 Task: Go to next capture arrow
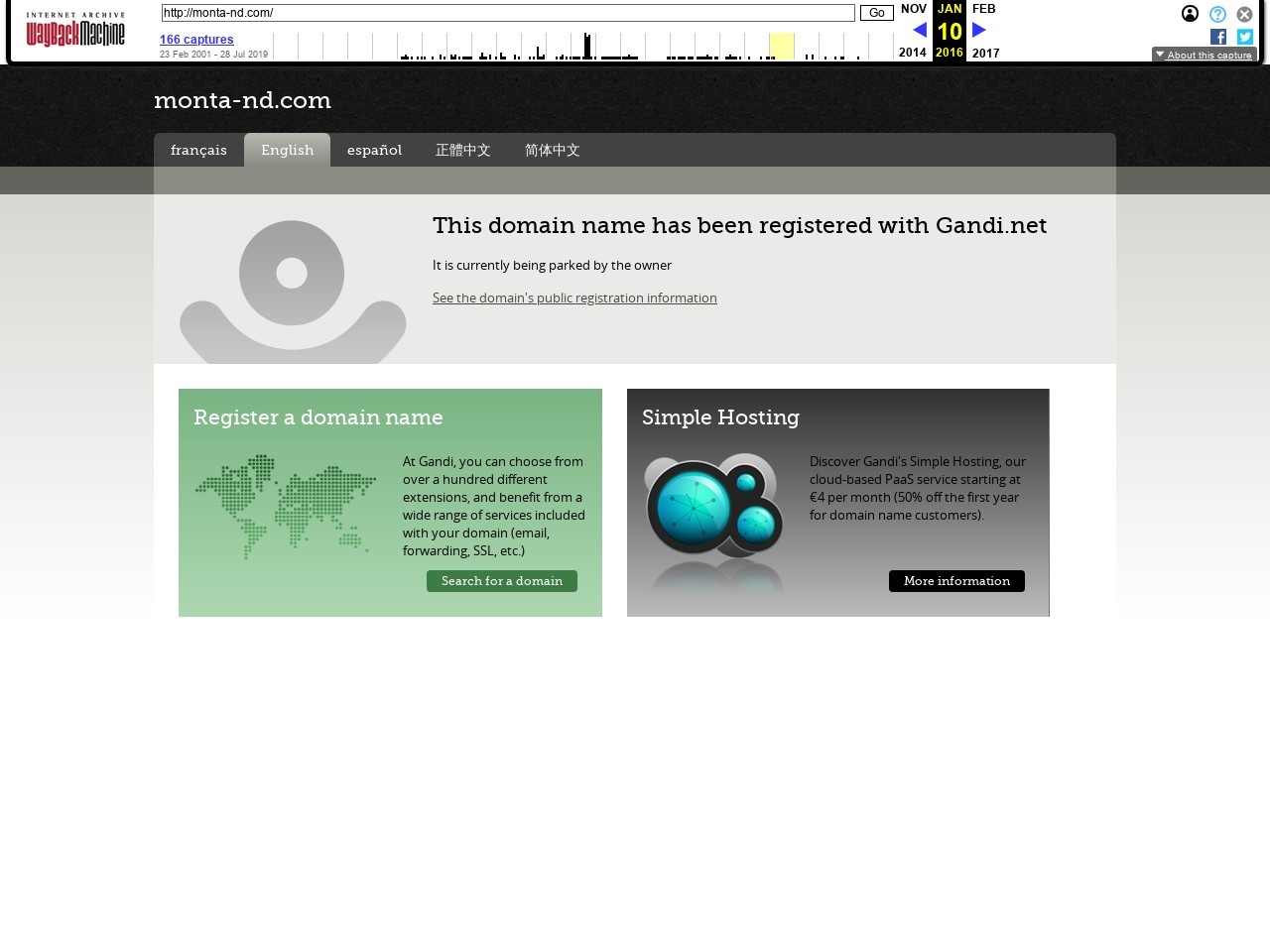[979, 30]
